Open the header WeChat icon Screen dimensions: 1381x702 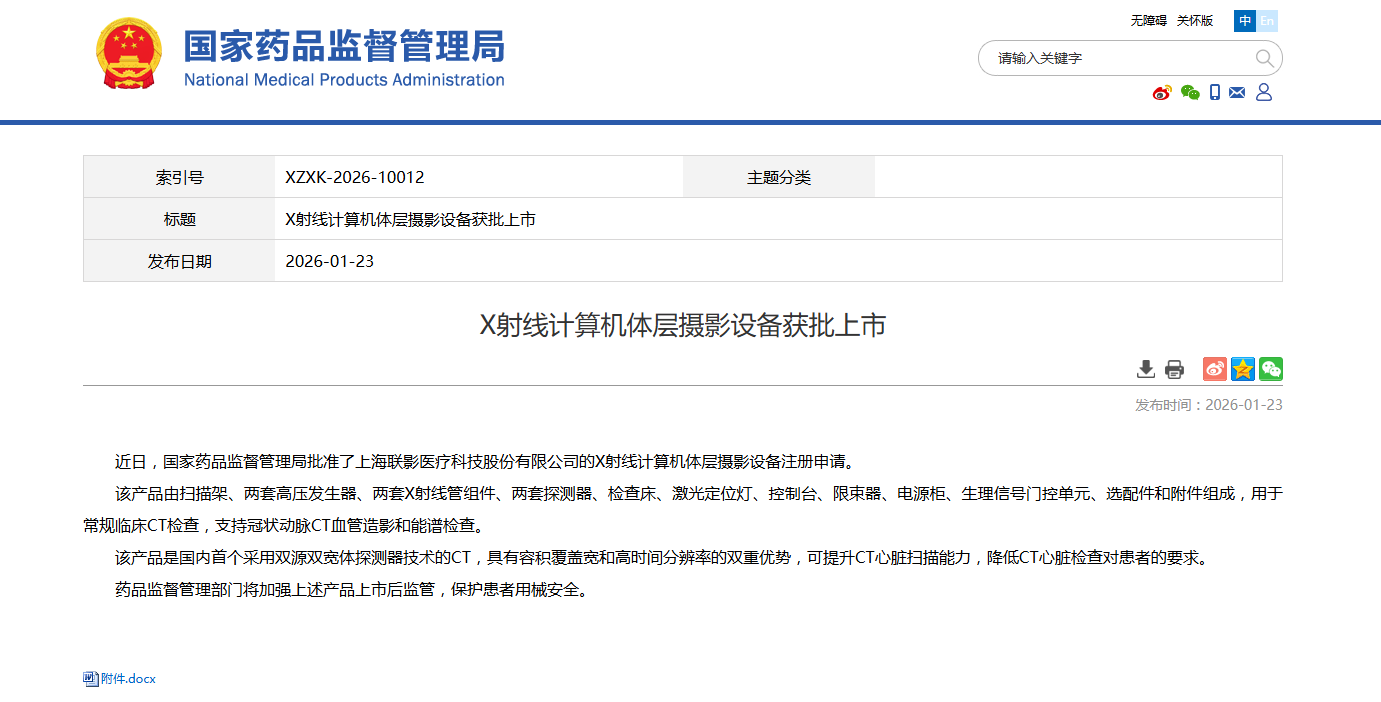(x=1190, y=93)
